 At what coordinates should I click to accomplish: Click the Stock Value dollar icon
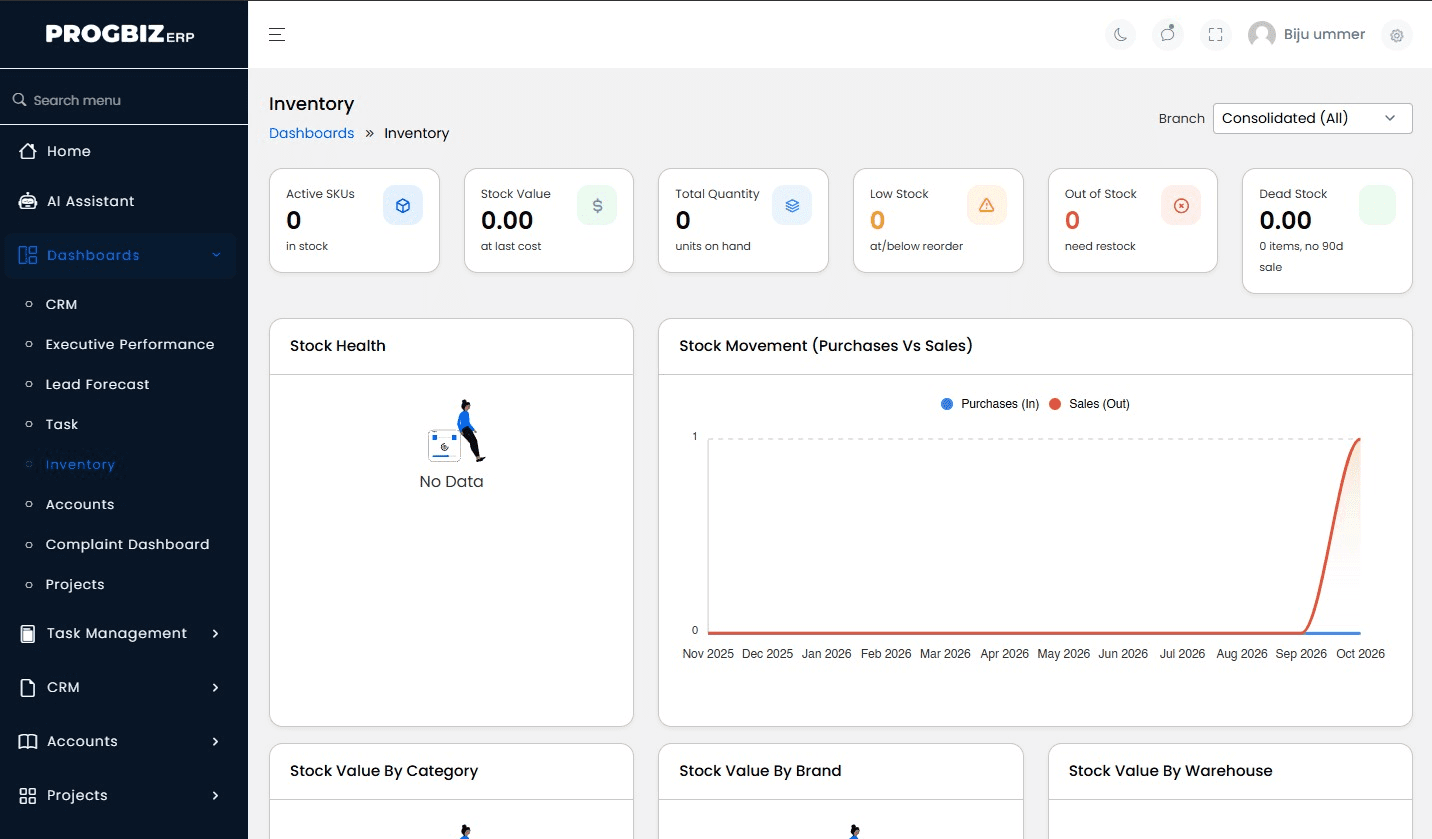pos(597,205)
